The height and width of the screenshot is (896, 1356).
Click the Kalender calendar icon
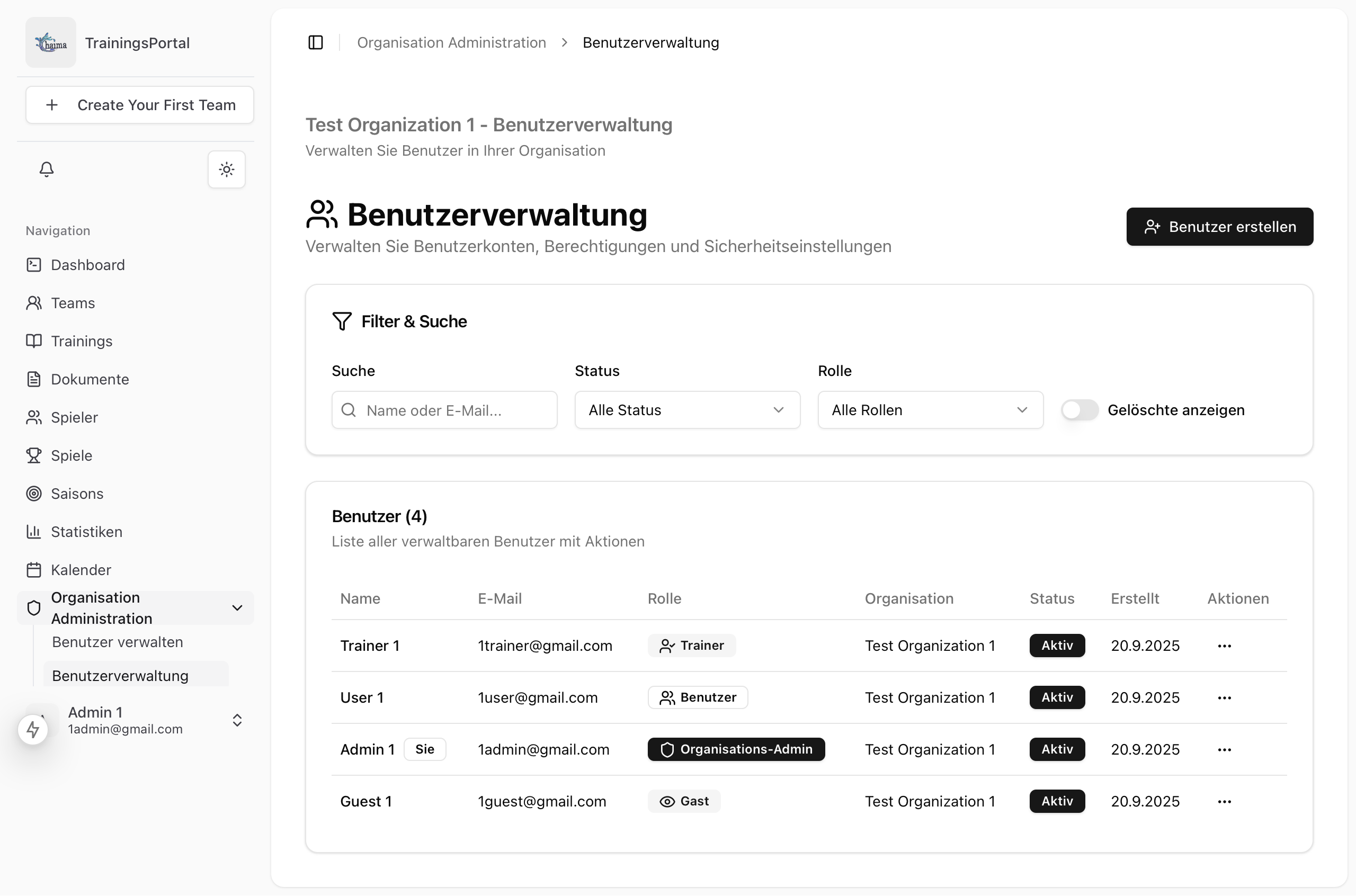click(34, 570)
